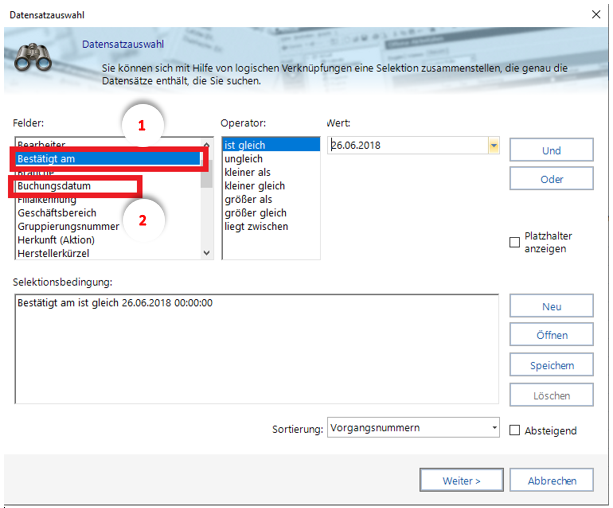Close the Datensatzauswahl dialog window
The image size is (613, 508).
(586, 12)
